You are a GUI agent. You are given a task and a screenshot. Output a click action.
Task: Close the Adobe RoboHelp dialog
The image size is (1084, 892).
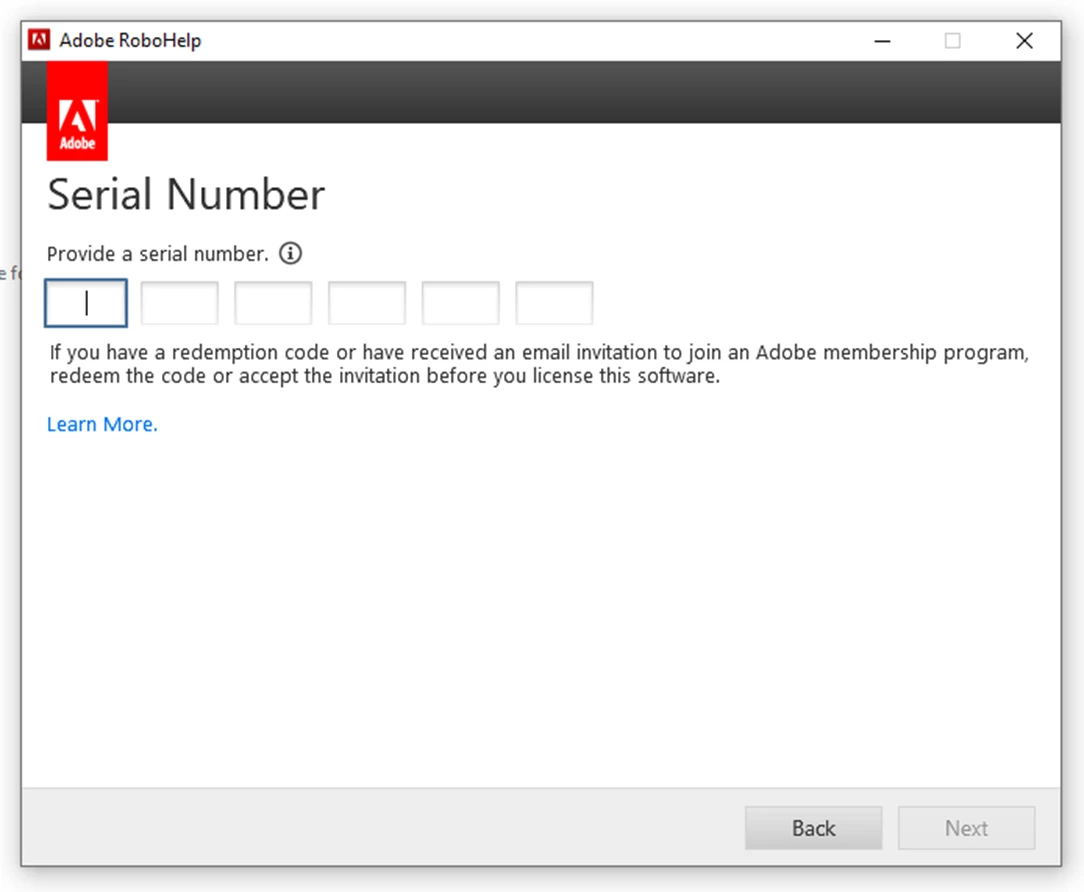coord(1025,41)
